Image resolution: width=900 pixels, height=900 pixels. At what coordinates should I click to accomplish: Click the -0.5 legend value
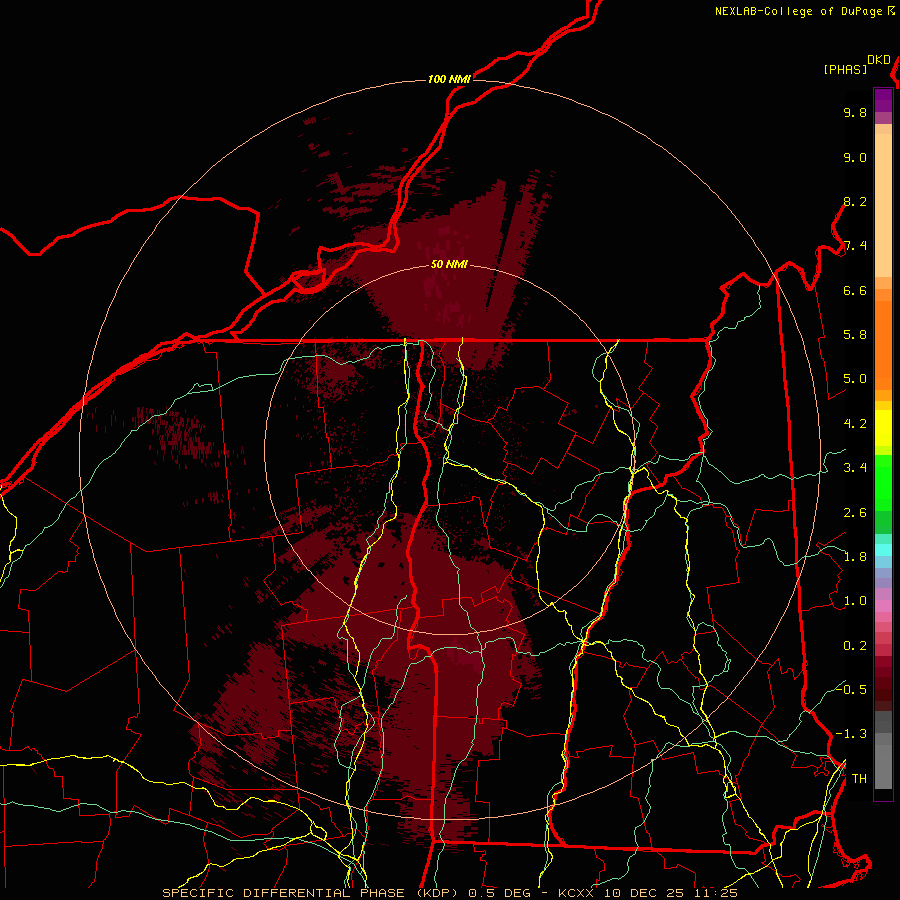point(851,689)
